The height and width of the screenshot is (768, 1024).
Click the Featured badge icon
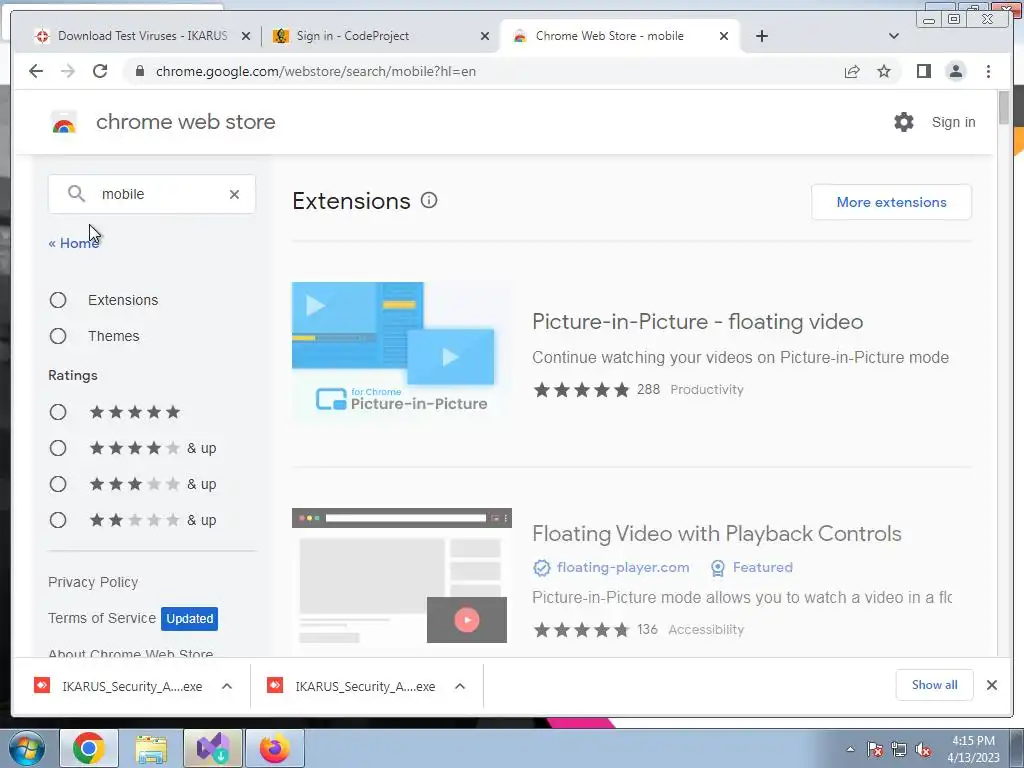tap(718, 568)
